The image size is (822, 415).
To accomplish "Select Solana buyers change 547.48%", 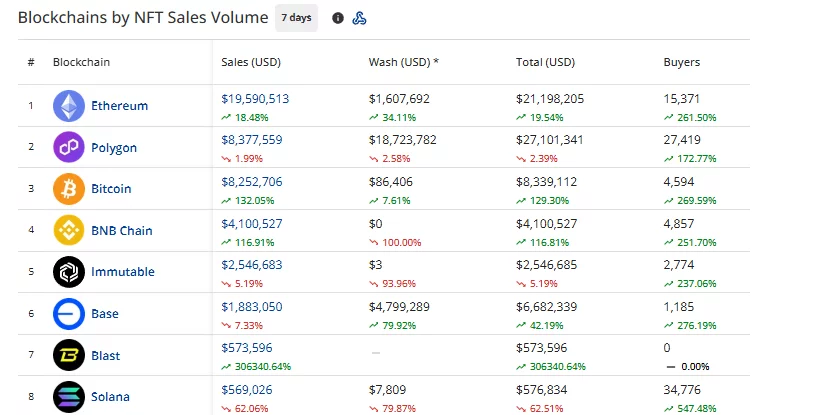I will 697,408.
